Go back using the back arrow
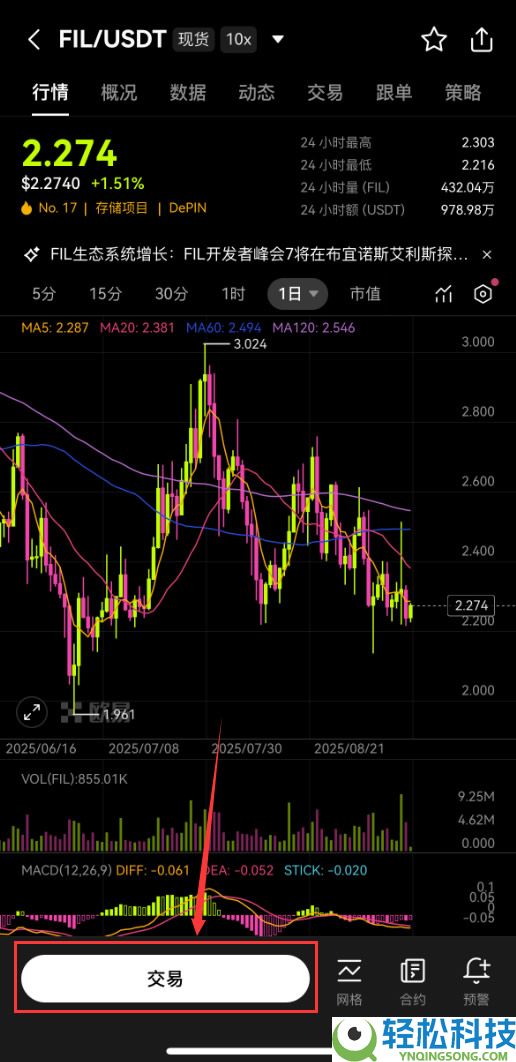The image size is (516, 1062). 34,40
